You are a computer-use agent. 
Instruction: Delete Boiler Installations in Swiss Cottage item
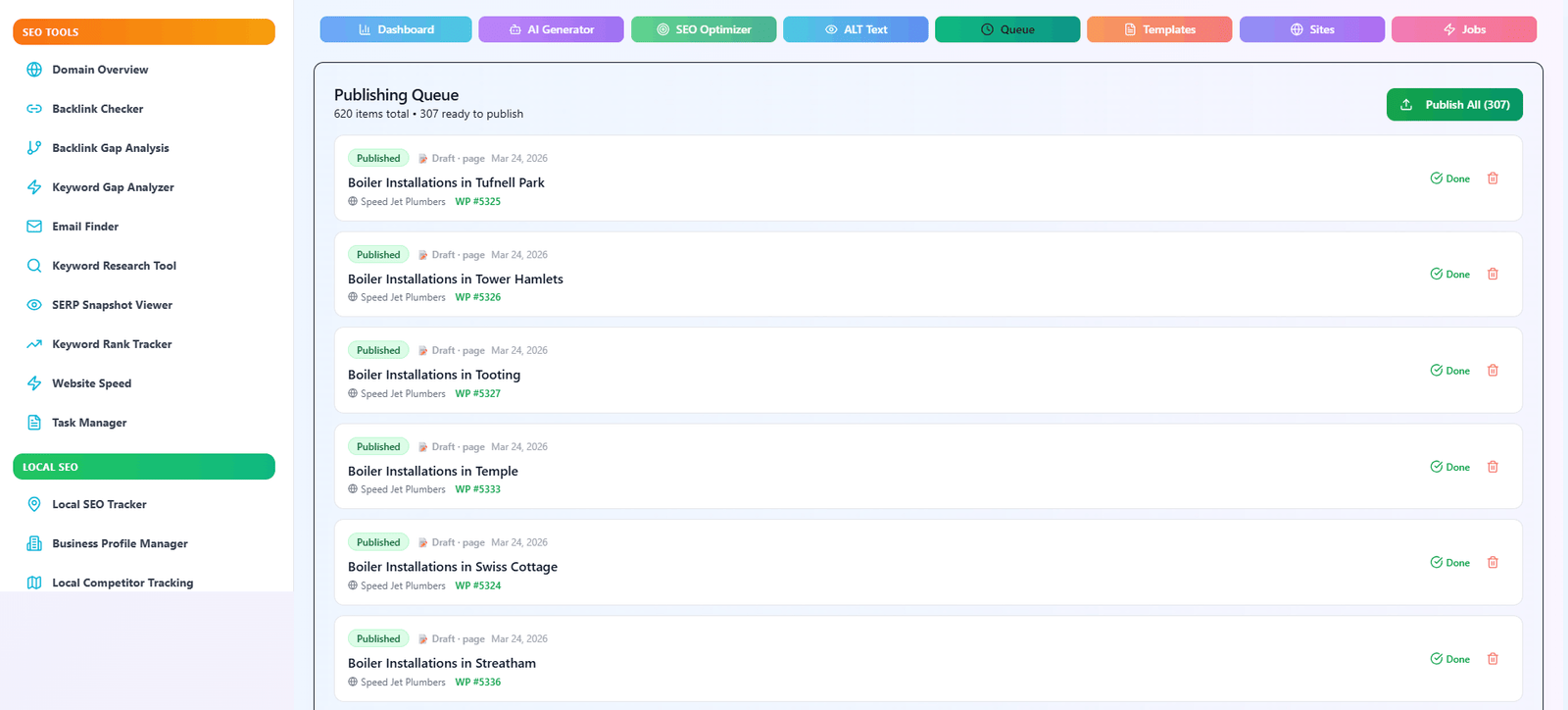[x=1493, y=563]
